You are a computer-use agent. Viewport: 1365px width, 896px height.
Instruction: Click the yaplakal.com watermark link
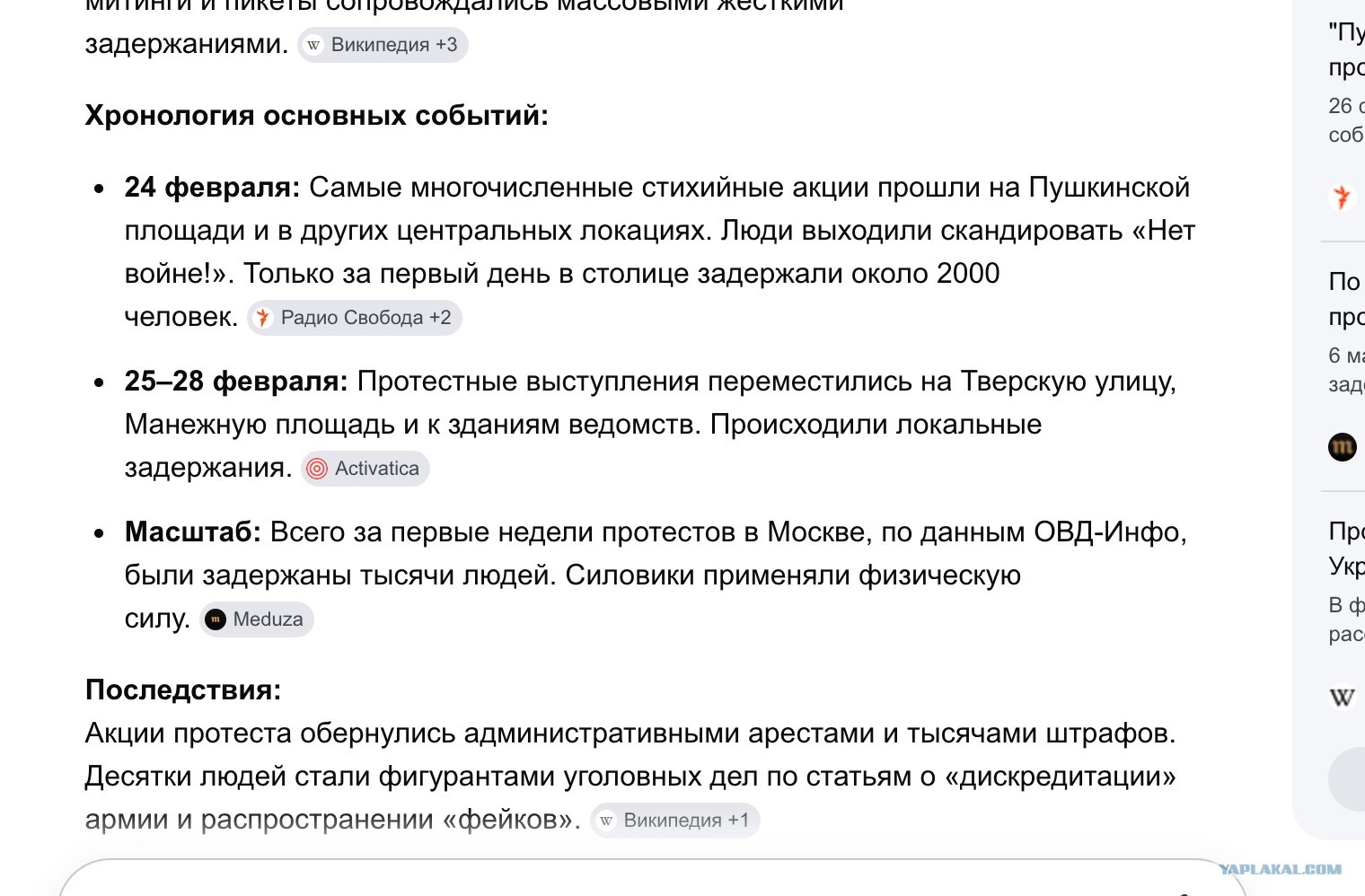(1281, 869)
